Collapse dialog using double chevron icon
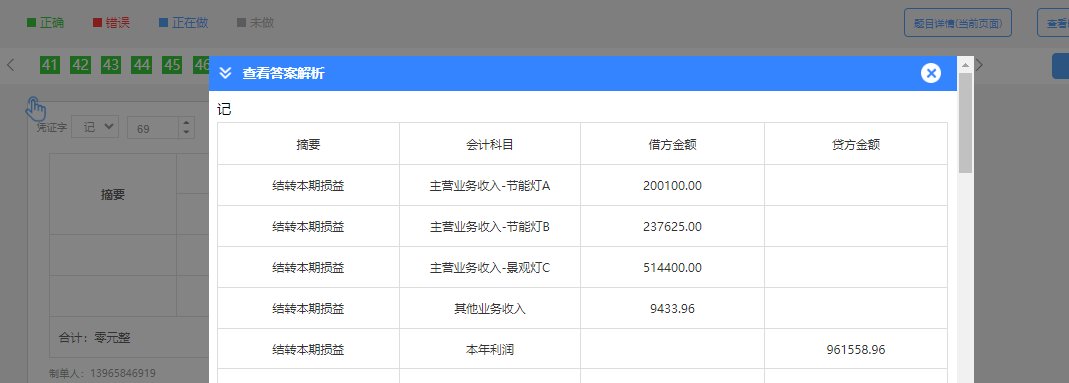The width and height of the screenshot is (1069, 383). click(x=226, y=73)
